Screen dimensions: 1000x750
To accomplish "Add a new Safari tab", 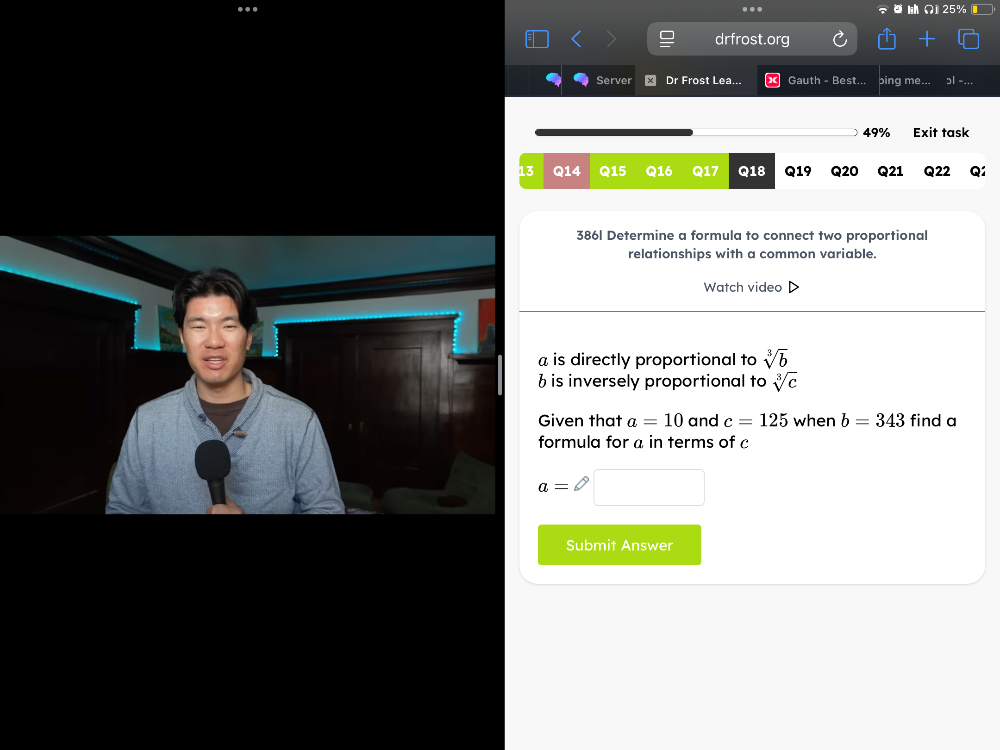I will pos(927,39).
